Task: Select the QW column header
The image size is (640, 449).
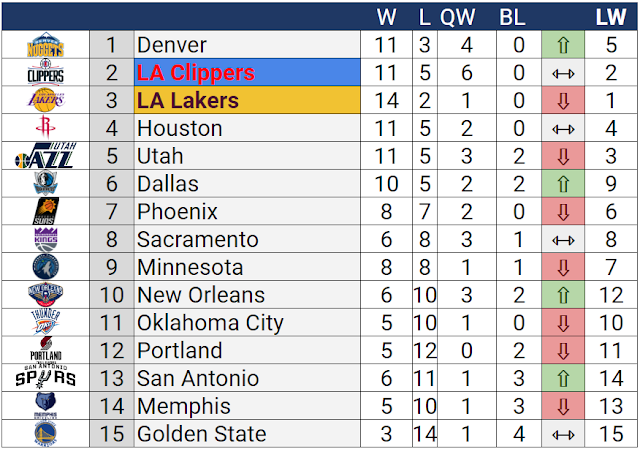Action: click(x=458, y=17)
